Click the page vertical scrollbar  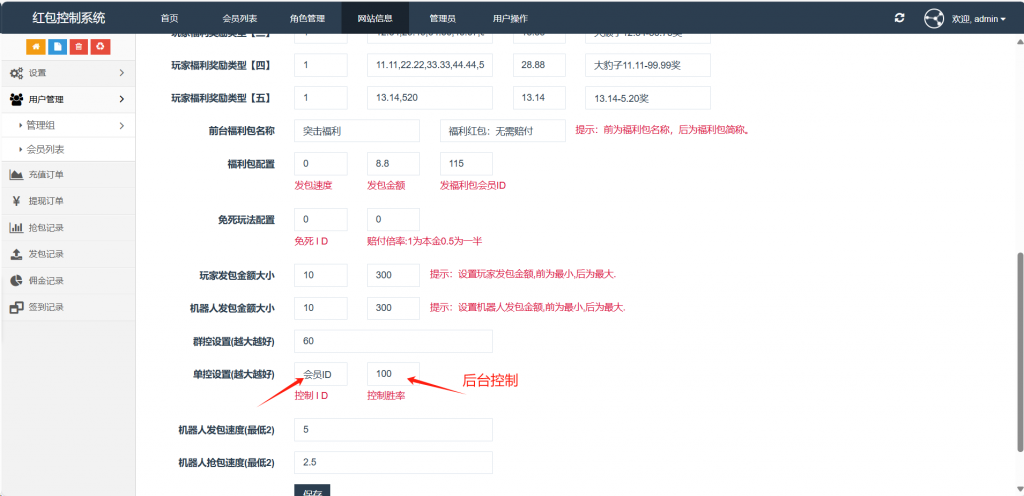[x=1020, y=352]
